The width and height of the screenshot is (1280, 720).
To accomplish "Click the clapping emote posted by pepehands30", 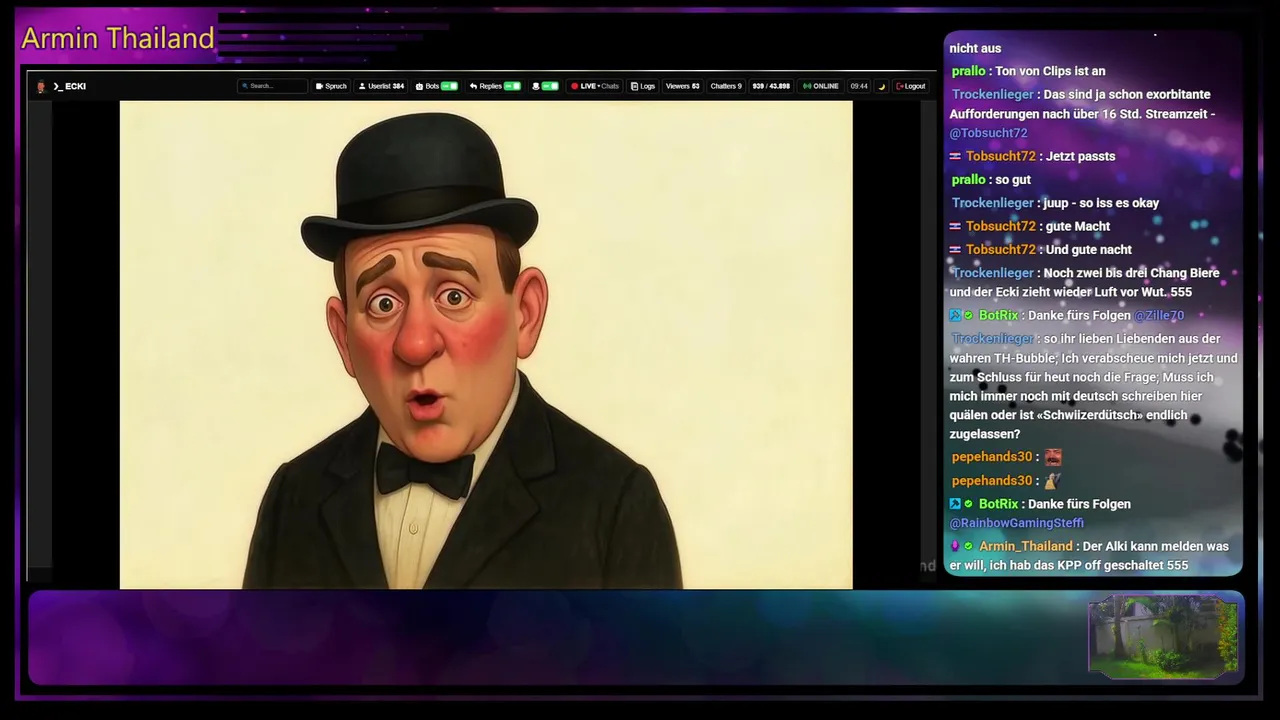I will 1052,480.
